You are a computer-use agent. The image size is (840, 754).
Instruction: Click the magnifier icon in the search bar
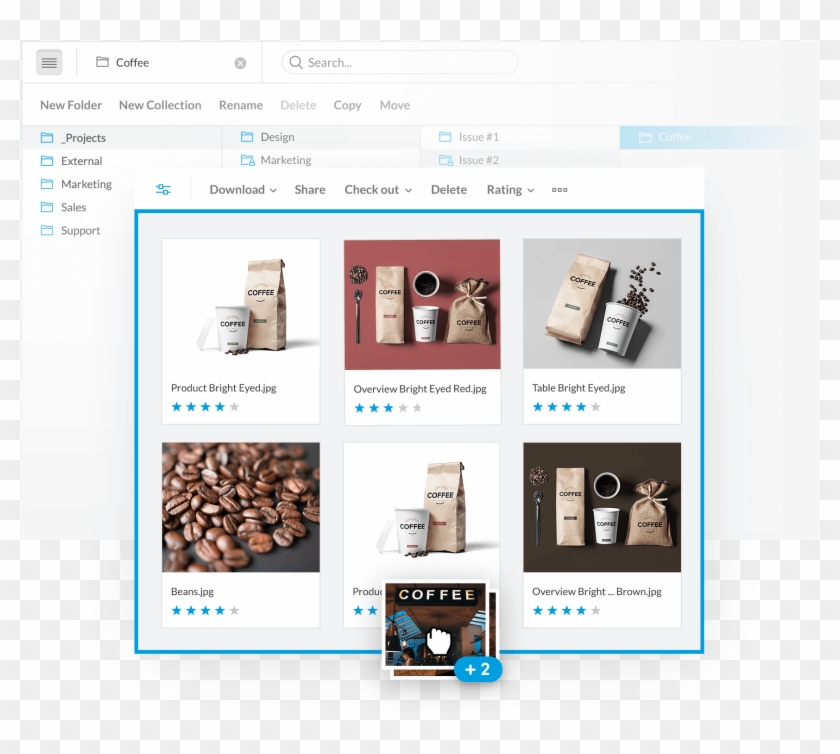click(296, 62)
